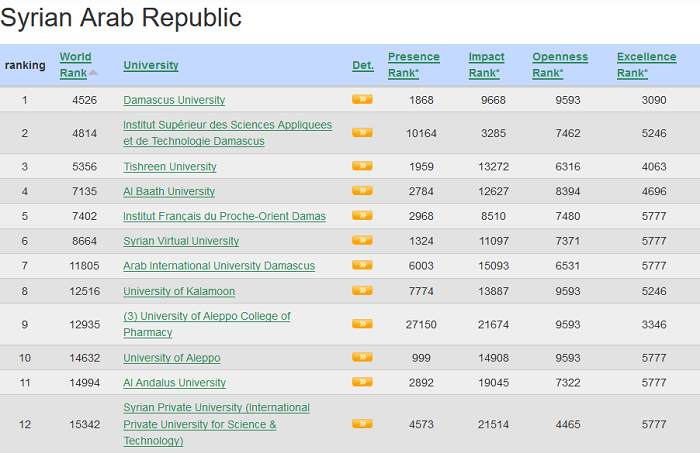Open details icon for University of Kalamoon
The height and width of the screenshot is (453, 700).
click(362, 291)
